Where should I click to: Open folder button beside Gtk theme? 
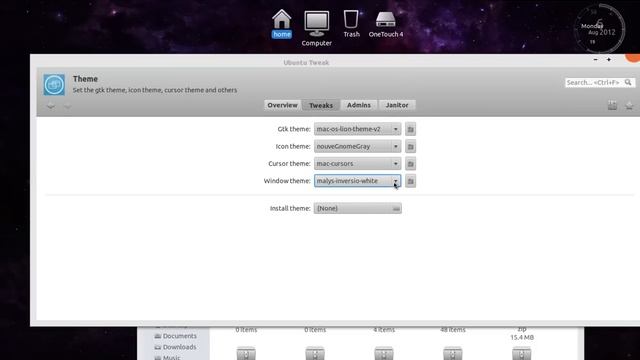pos(411,129)
